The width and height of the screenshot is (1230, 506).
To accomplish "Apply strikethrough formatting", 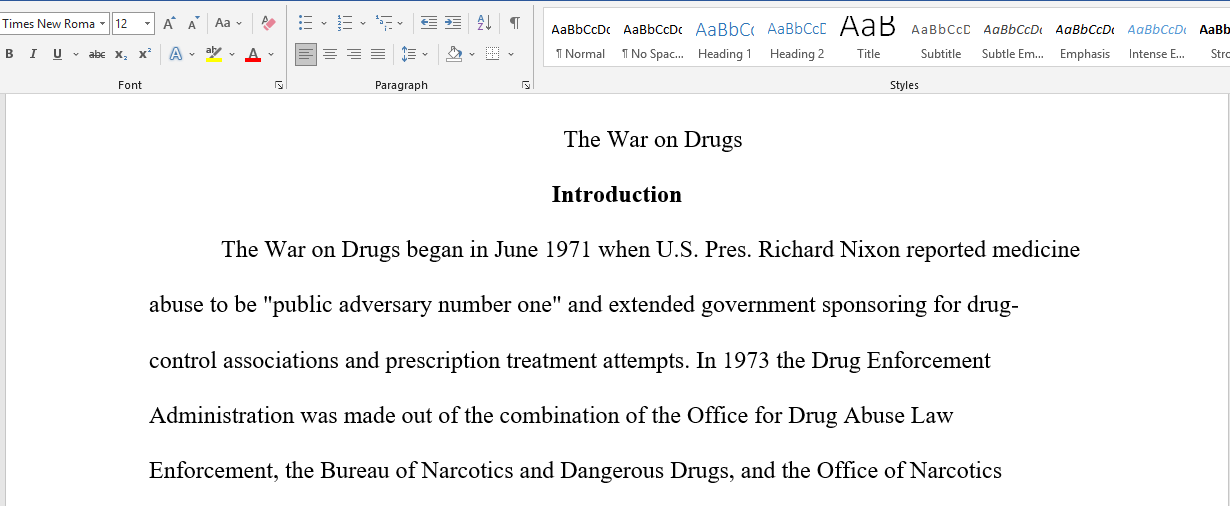I will tap(97, 54).
